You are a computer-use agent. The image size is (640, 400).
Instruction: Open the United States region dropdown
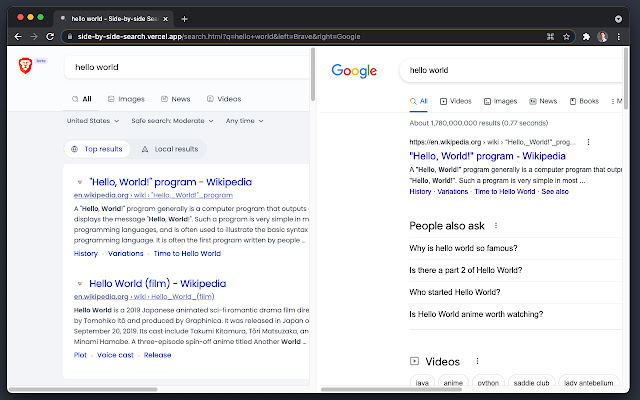pyautogui.click(x=93, y=121)
